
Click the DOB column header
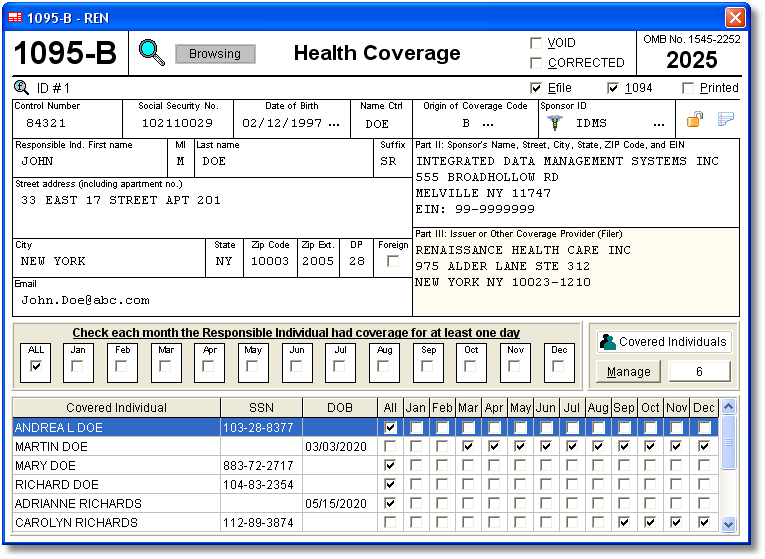[340, 407]
